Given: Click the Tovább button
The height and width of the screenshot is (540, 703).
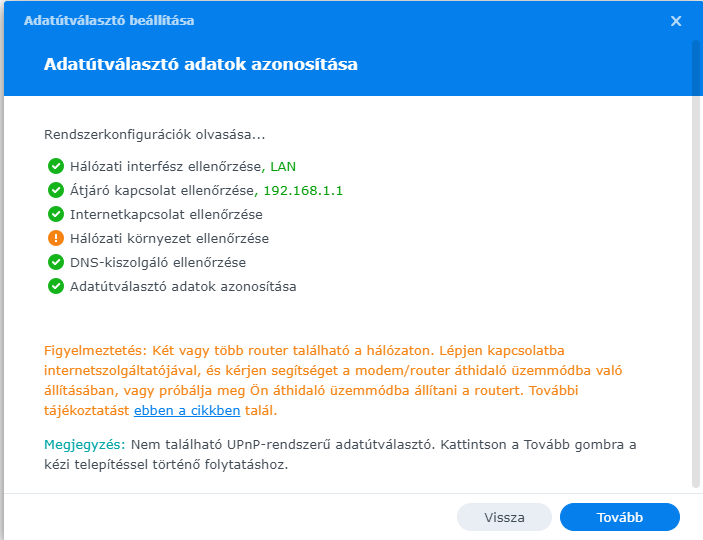Looking at the screenshot, I should pos(620,517).
